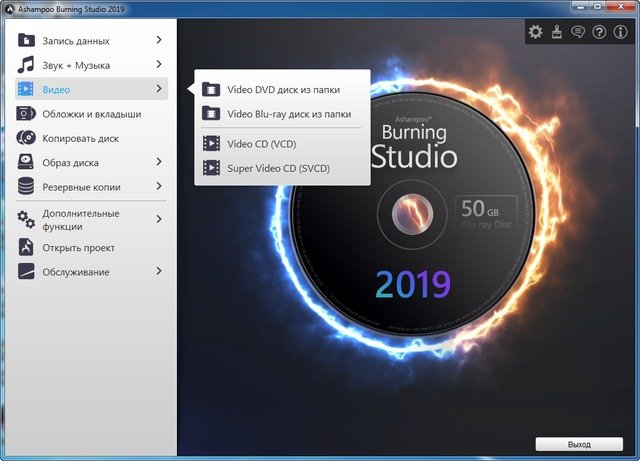Click the speech bubble feedback icon
The image size is (640, 461).
[578, 31]
